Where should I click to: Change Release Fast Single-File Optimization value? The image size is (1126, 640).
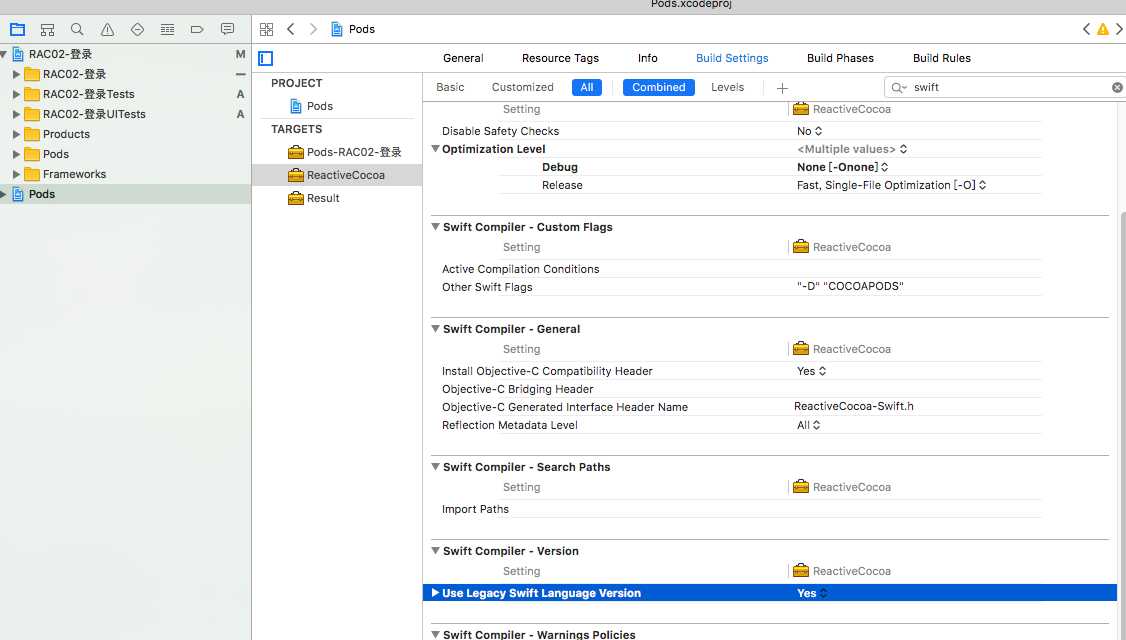[x=891, y=185]
